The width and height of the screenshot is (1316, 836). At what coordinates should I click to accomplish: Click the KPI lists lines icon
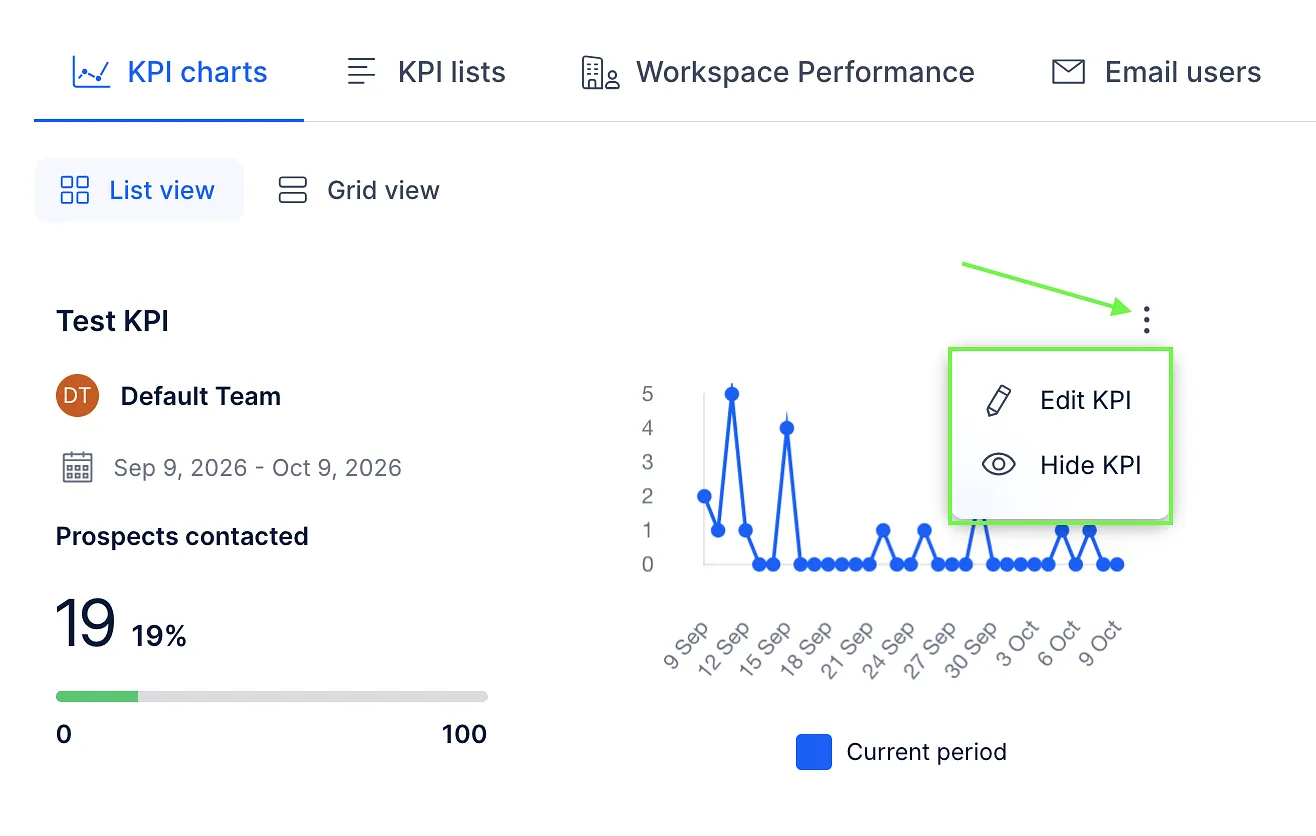(x=361, y=72)
